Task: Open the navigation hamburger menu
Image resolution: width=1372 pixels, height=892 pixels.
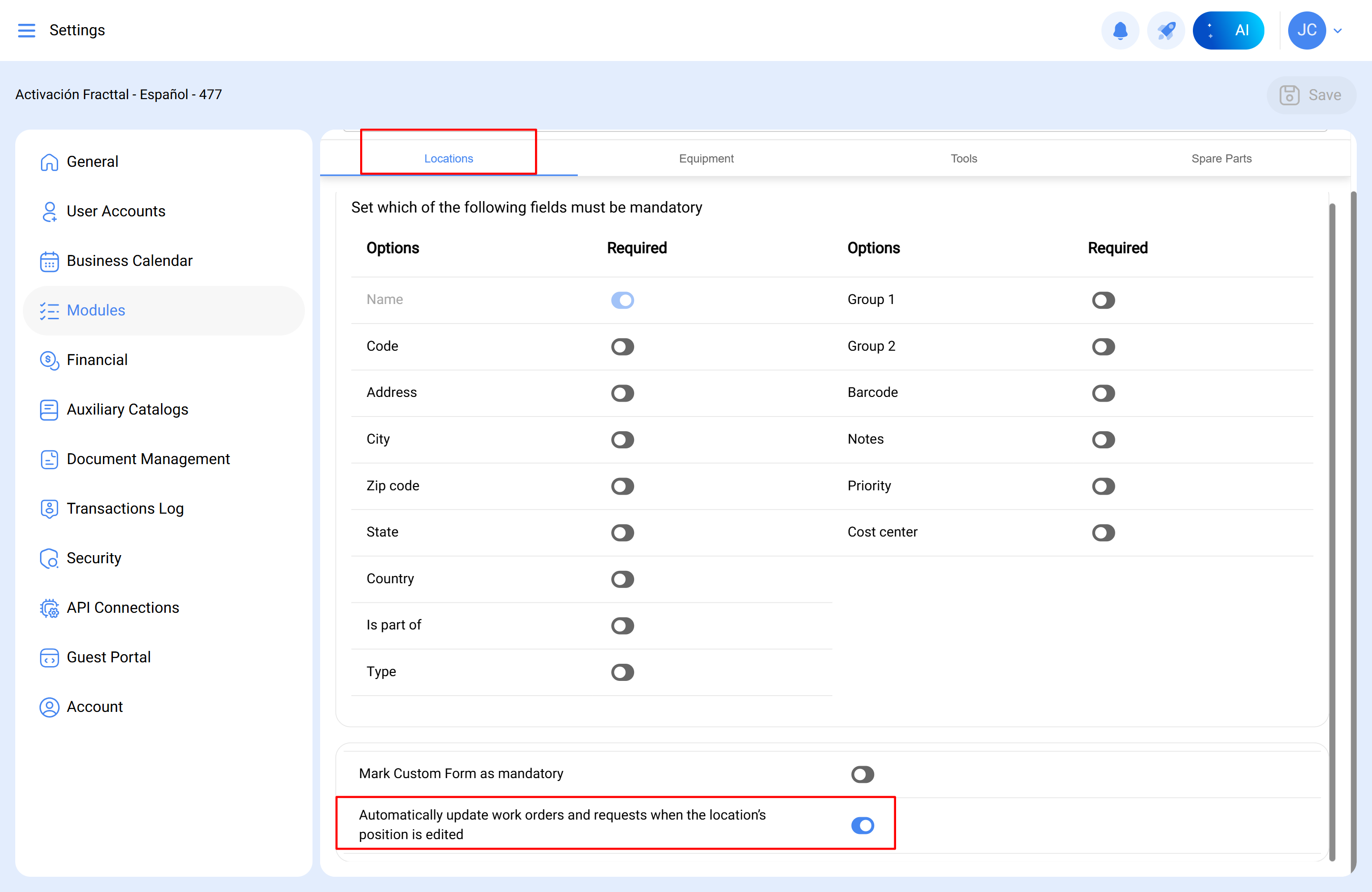Action: coord(26,30)
